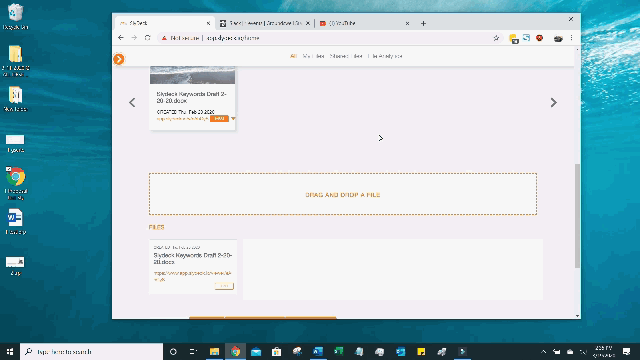Click 'Skydeck Keywords Draft' title in FILES list
640x360 pixels.
pyautogui.click(x=193, y=259)
